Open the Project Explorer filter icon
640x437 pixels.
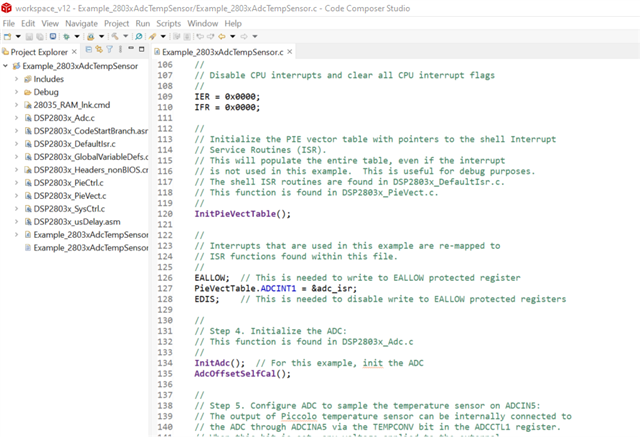point(109,49)
